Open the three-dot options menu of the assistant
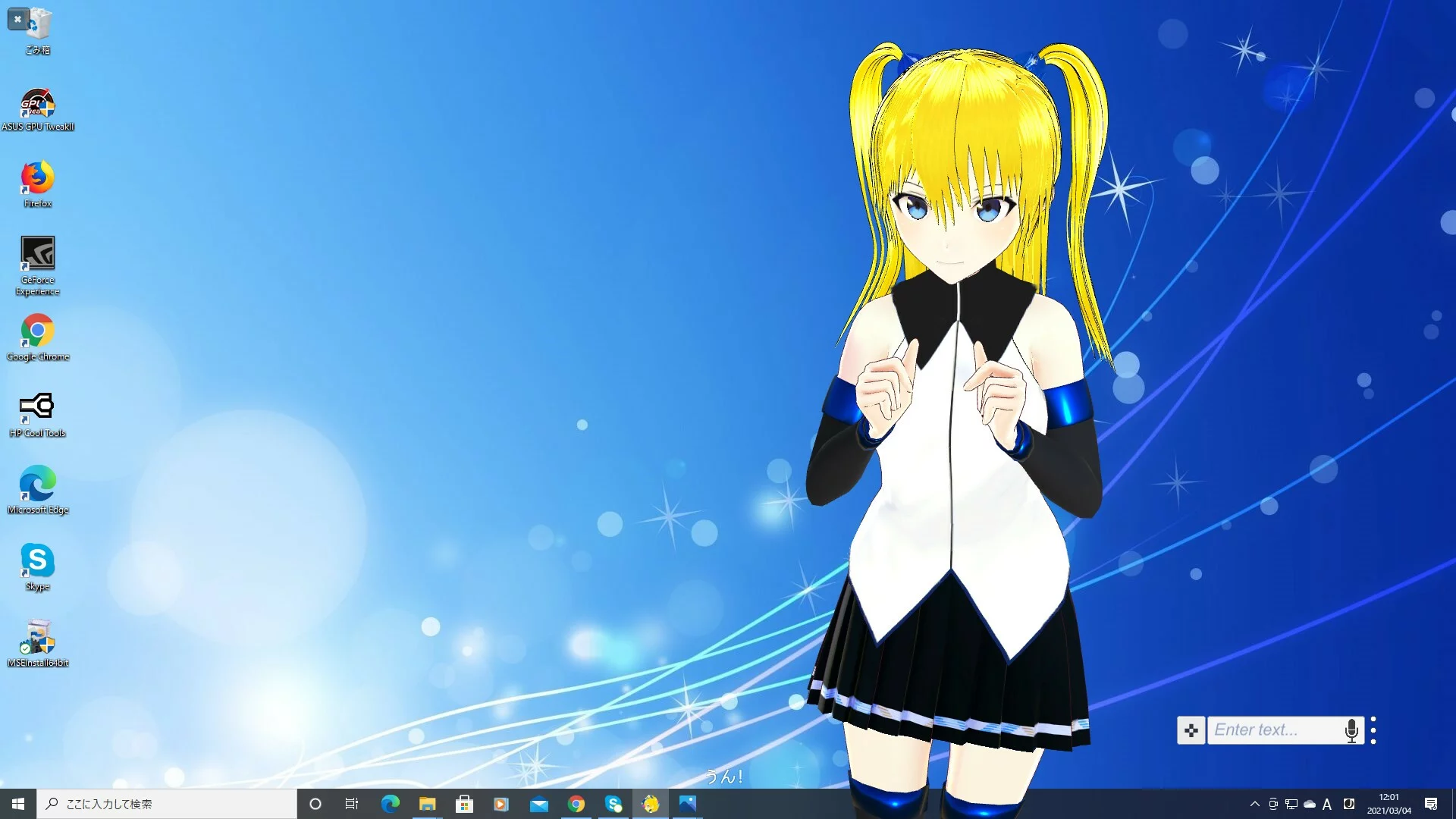The image size is (1456, 819). [x=1373, y=730]
